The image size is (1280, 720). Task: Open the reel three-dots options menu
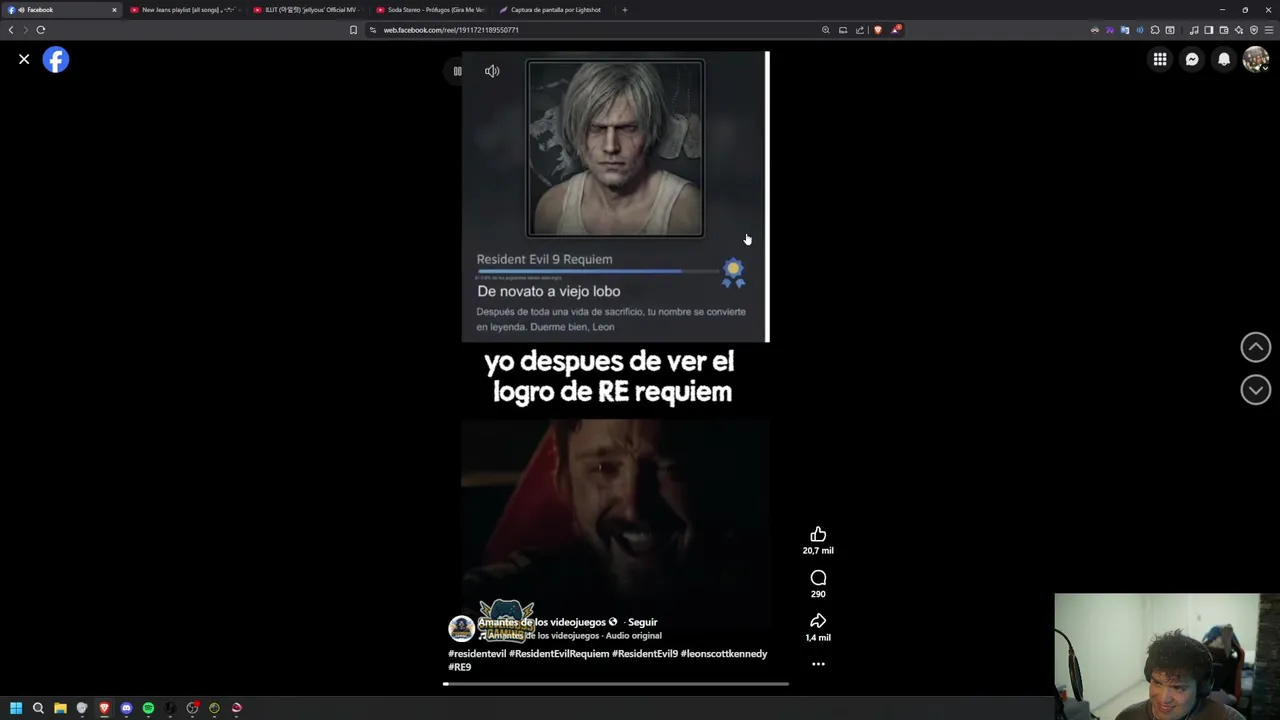tap(818, 664)
